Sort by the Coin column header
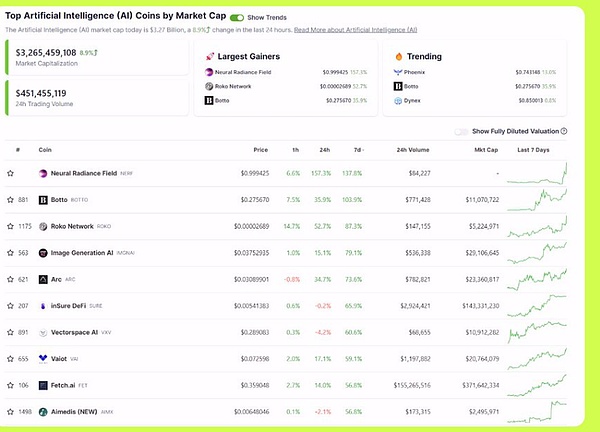This screenshot has width=600, height=432. [x=45, y=150]
